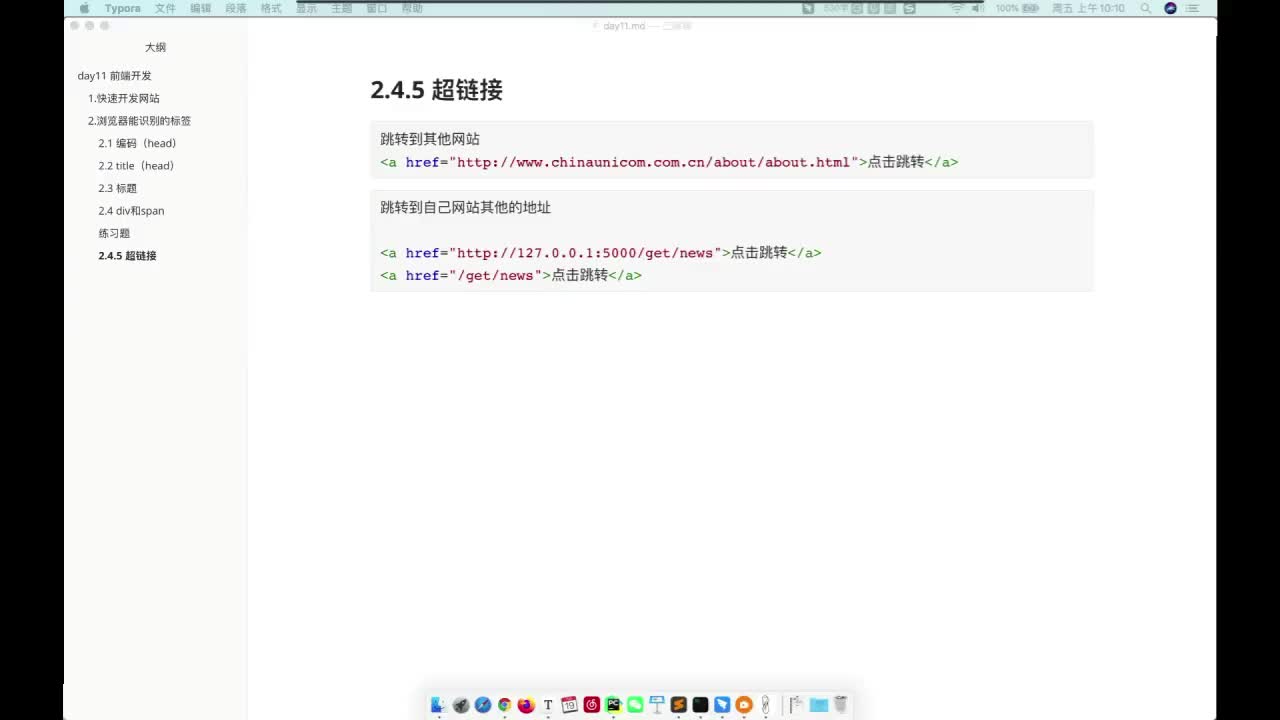
Task: Open Finder from the dock
Action: [438, 705]
